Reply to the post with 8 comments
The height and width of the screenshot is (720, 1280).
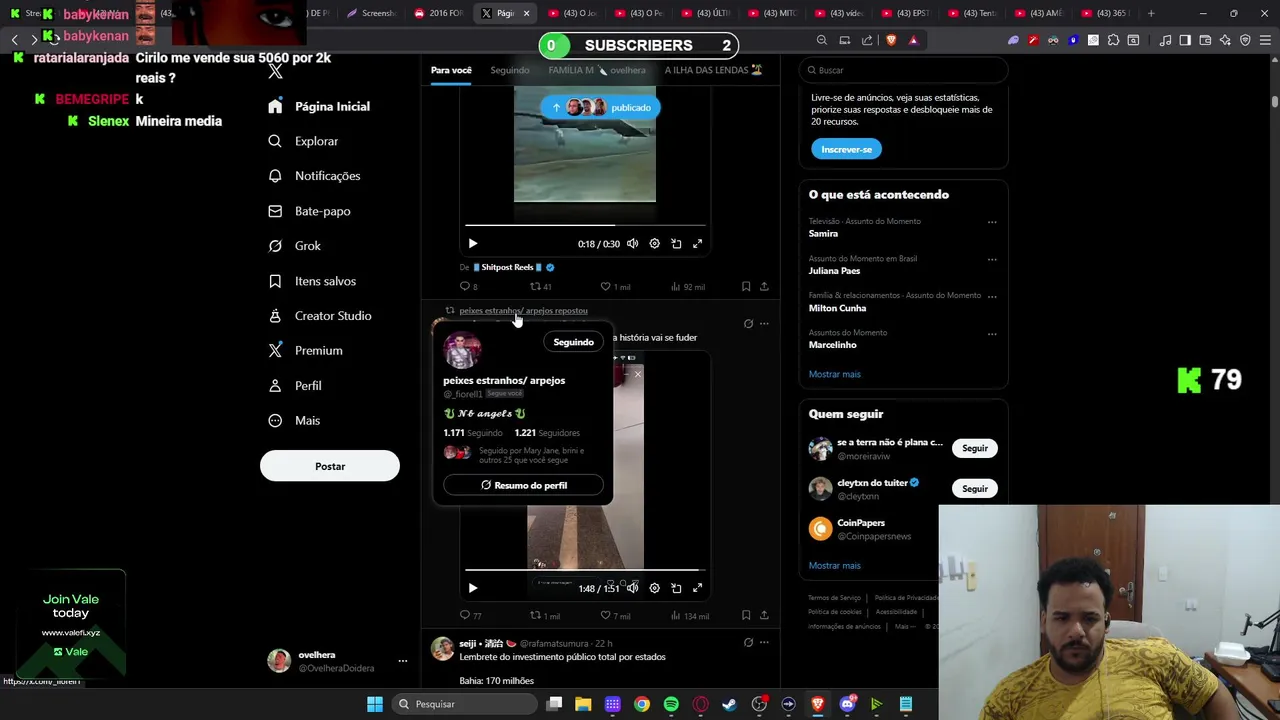coord(468,287)
